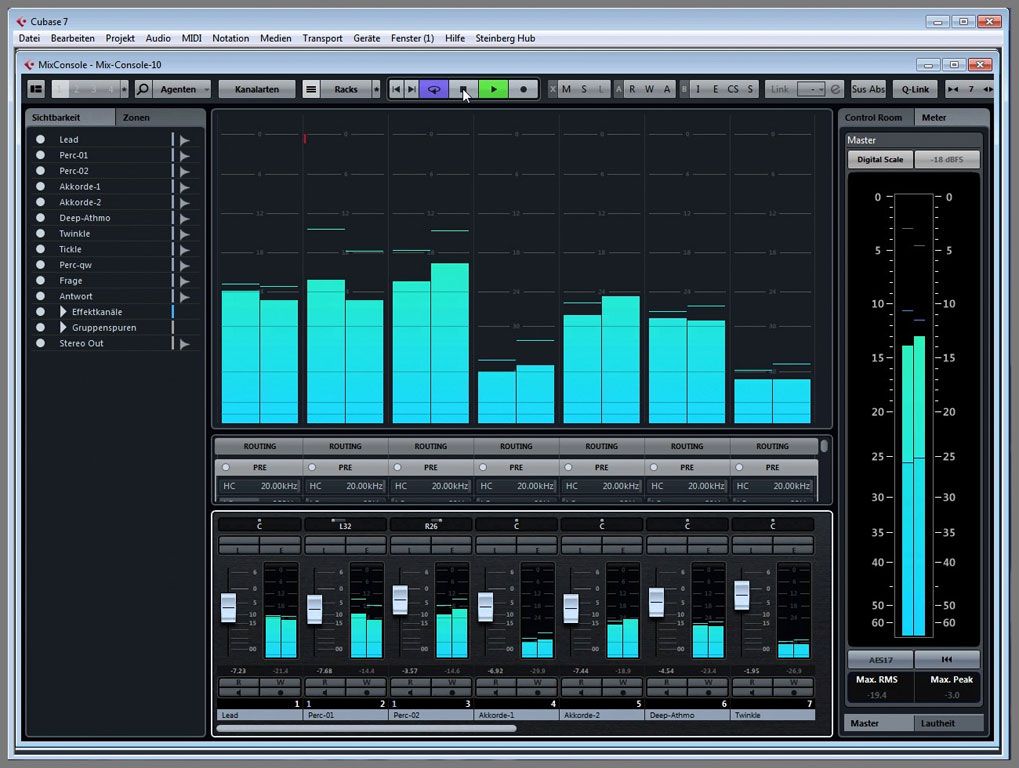Click the horizontal channel scrollbar

click(367, 728)
